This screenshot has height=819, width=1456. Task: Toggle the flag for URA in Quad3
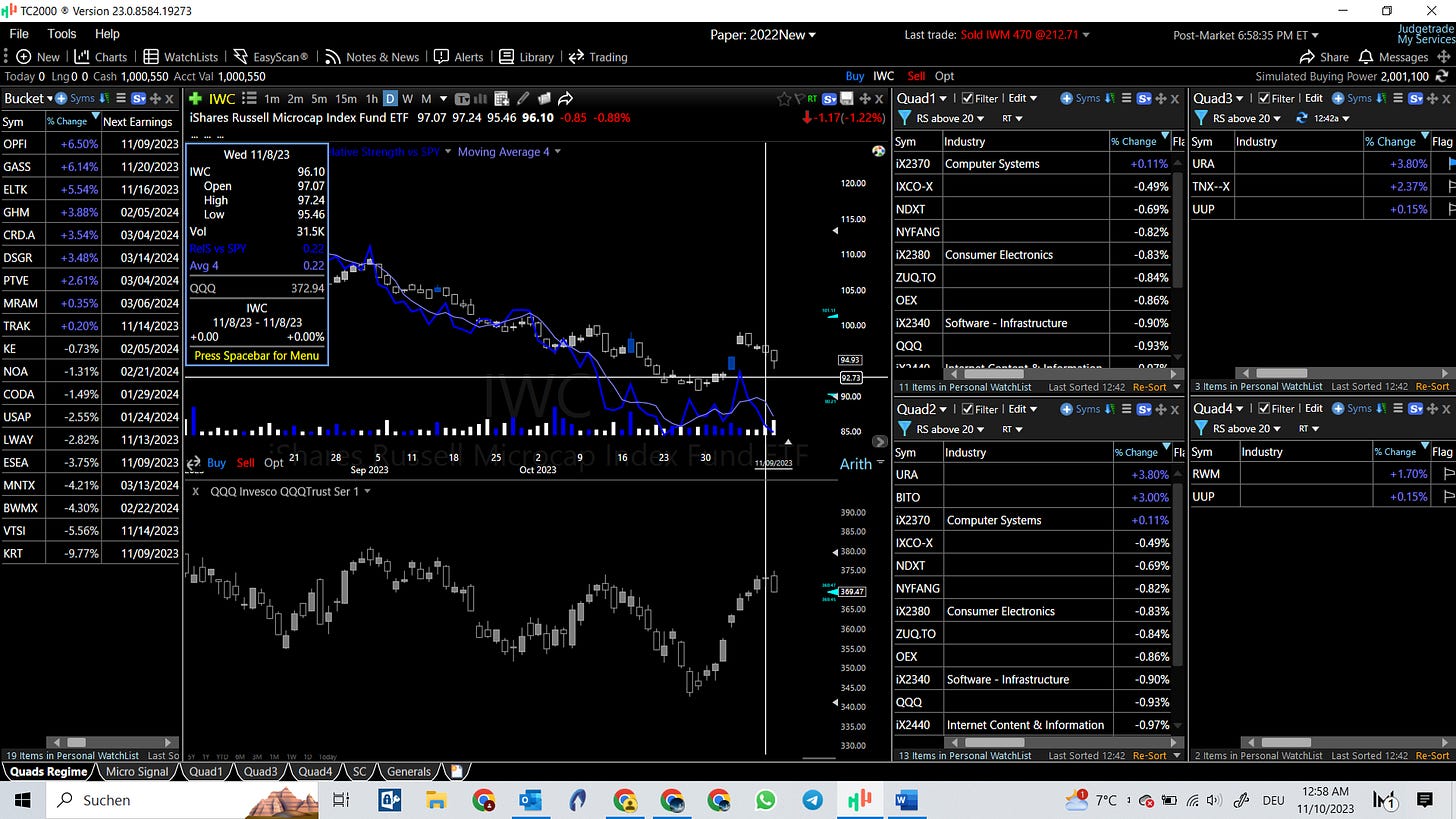[x=1450, y=164]
